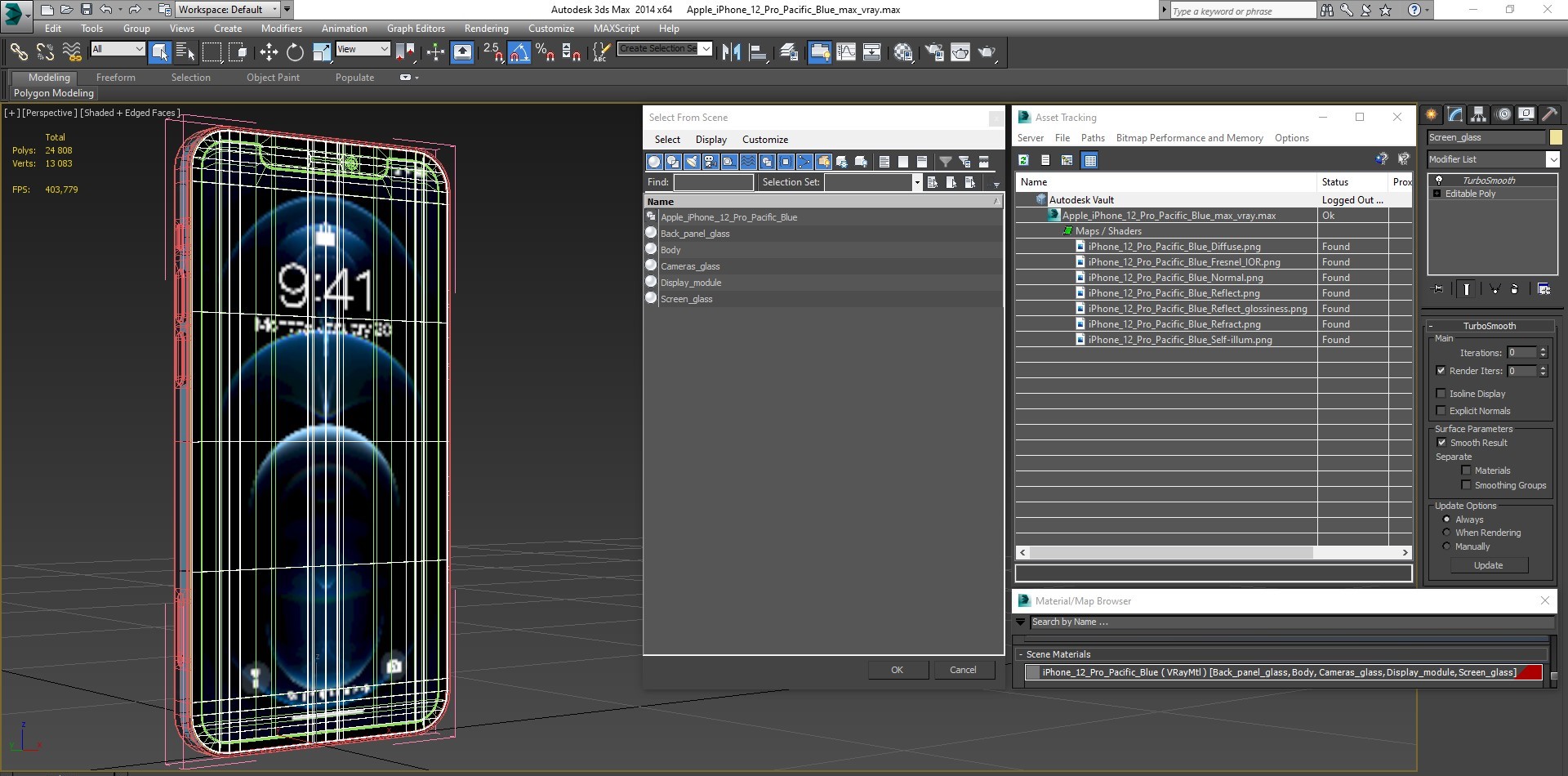Screen dimensions: 1568x776
Task: Open the Material Editor from the toolbar
Action: click(903, 52)
